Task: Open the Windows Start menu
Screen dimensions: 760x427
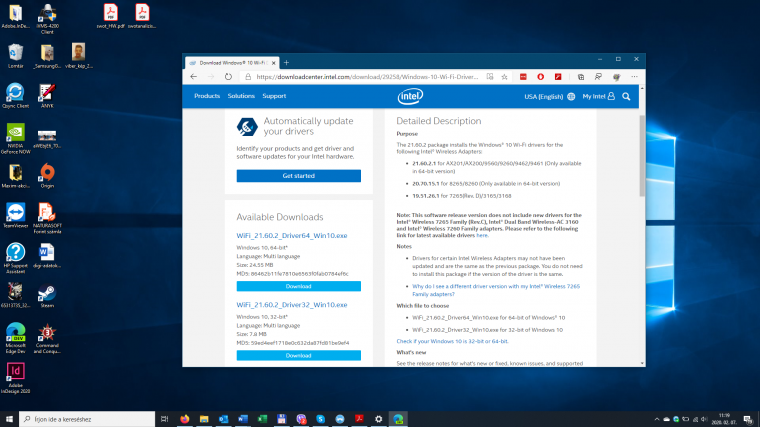Action: point(9,419)
